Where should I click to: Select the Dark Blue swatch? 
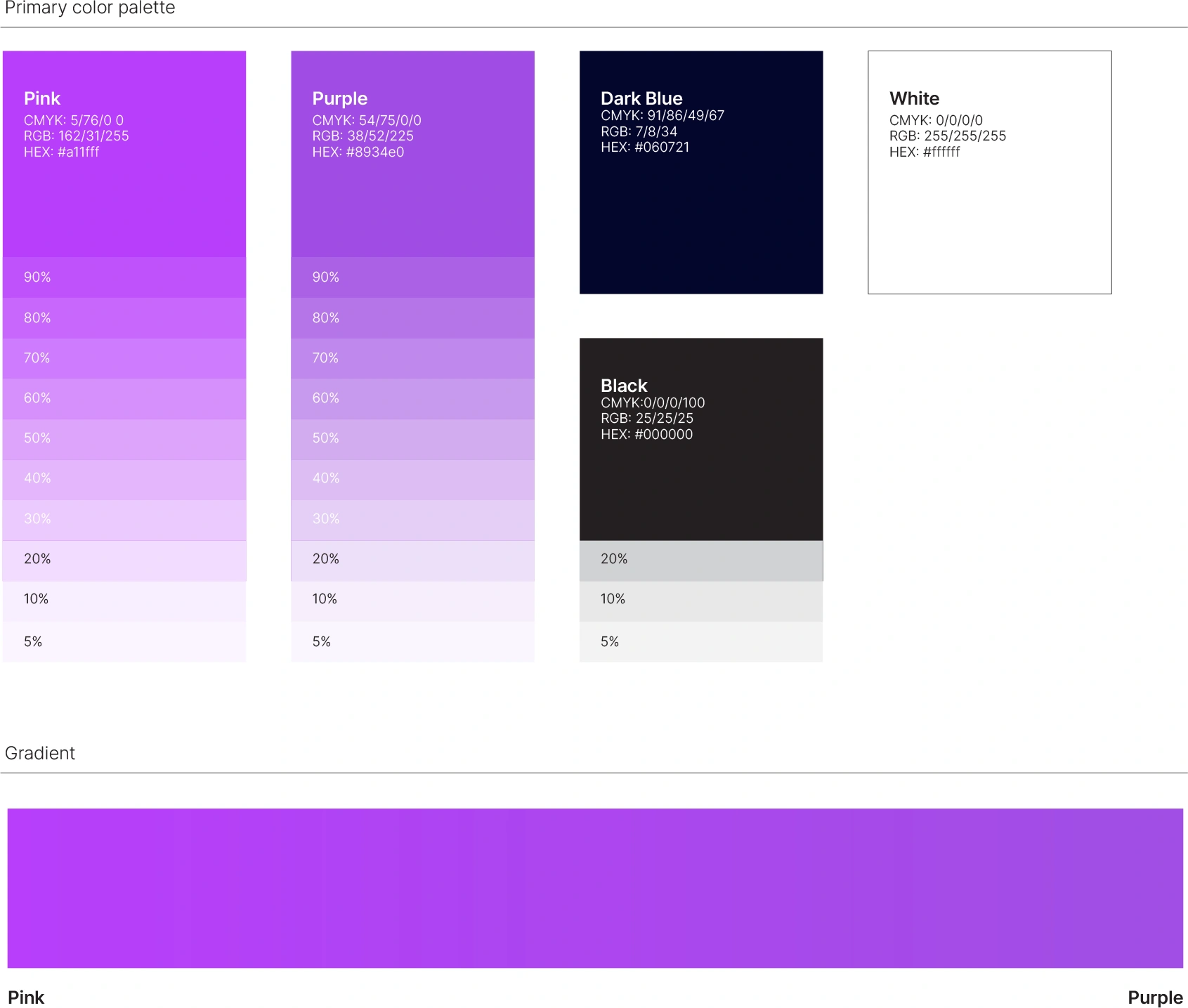coord(701,172)
